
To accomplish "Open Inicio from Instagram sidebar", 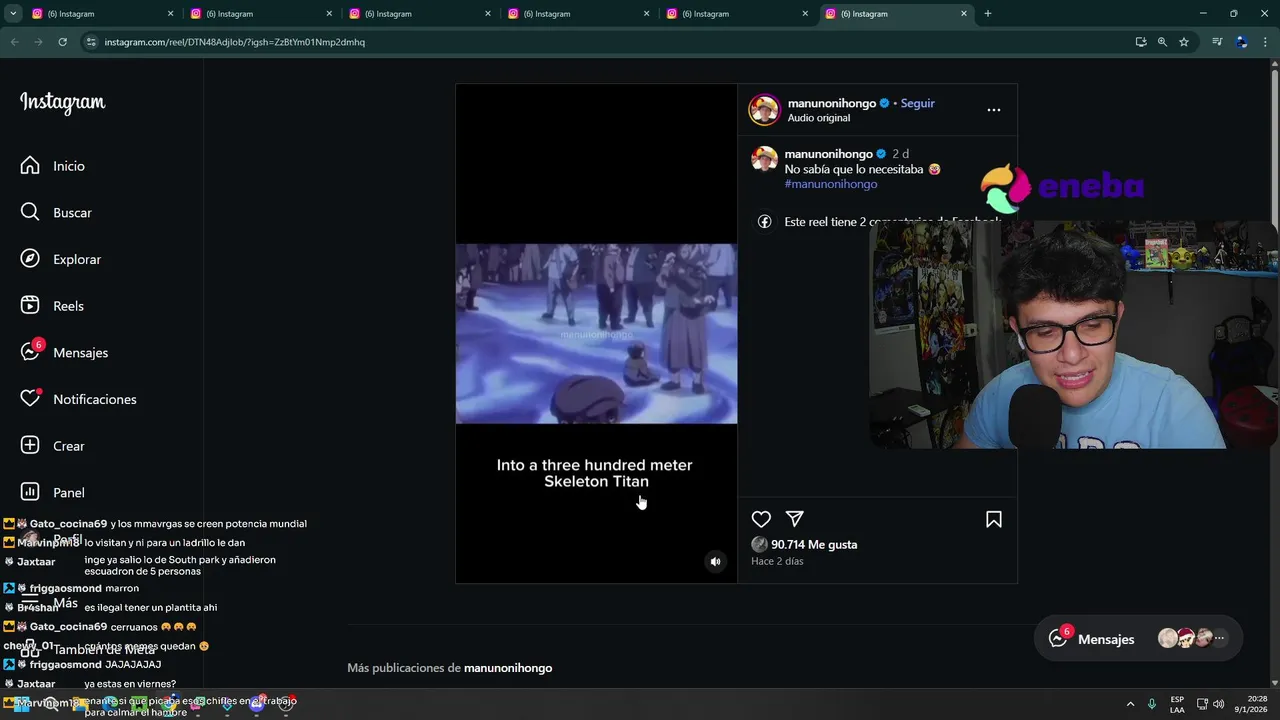I will pos(53,166).
